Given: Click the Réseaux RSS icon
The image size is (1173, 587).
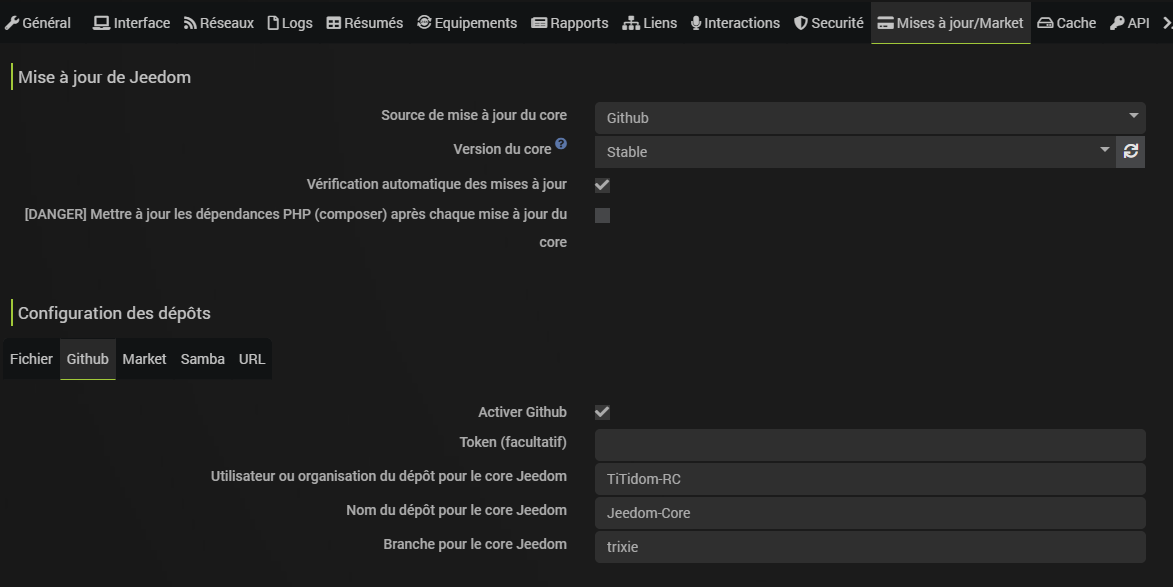Looking at the screenshot, I should [191, 23].
